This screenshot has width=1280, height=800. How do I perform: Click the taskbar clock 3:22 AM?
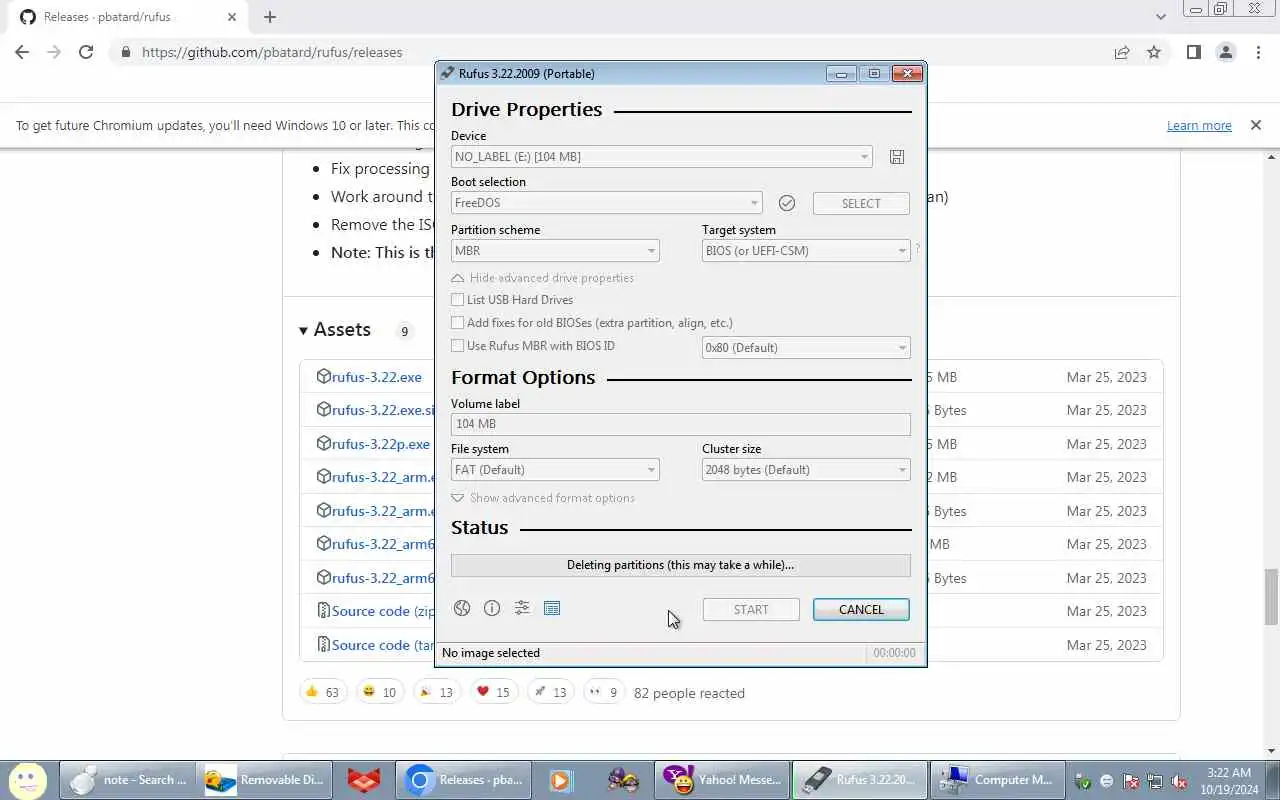(1229, 773)
